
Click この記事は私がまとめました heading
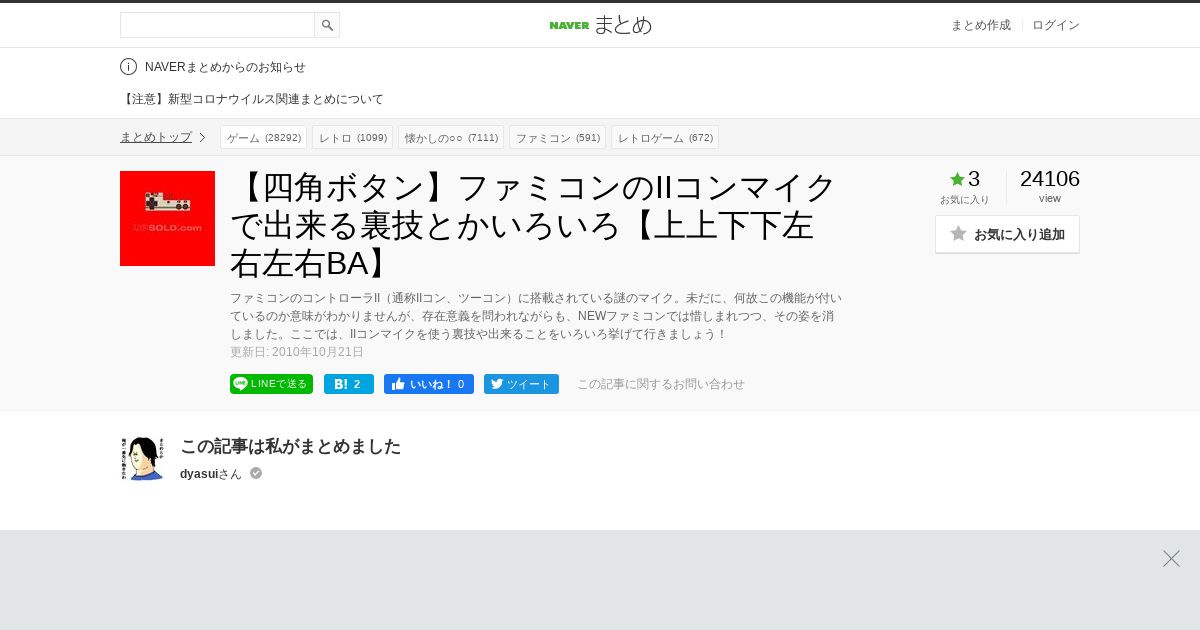[x=290, y=446]
